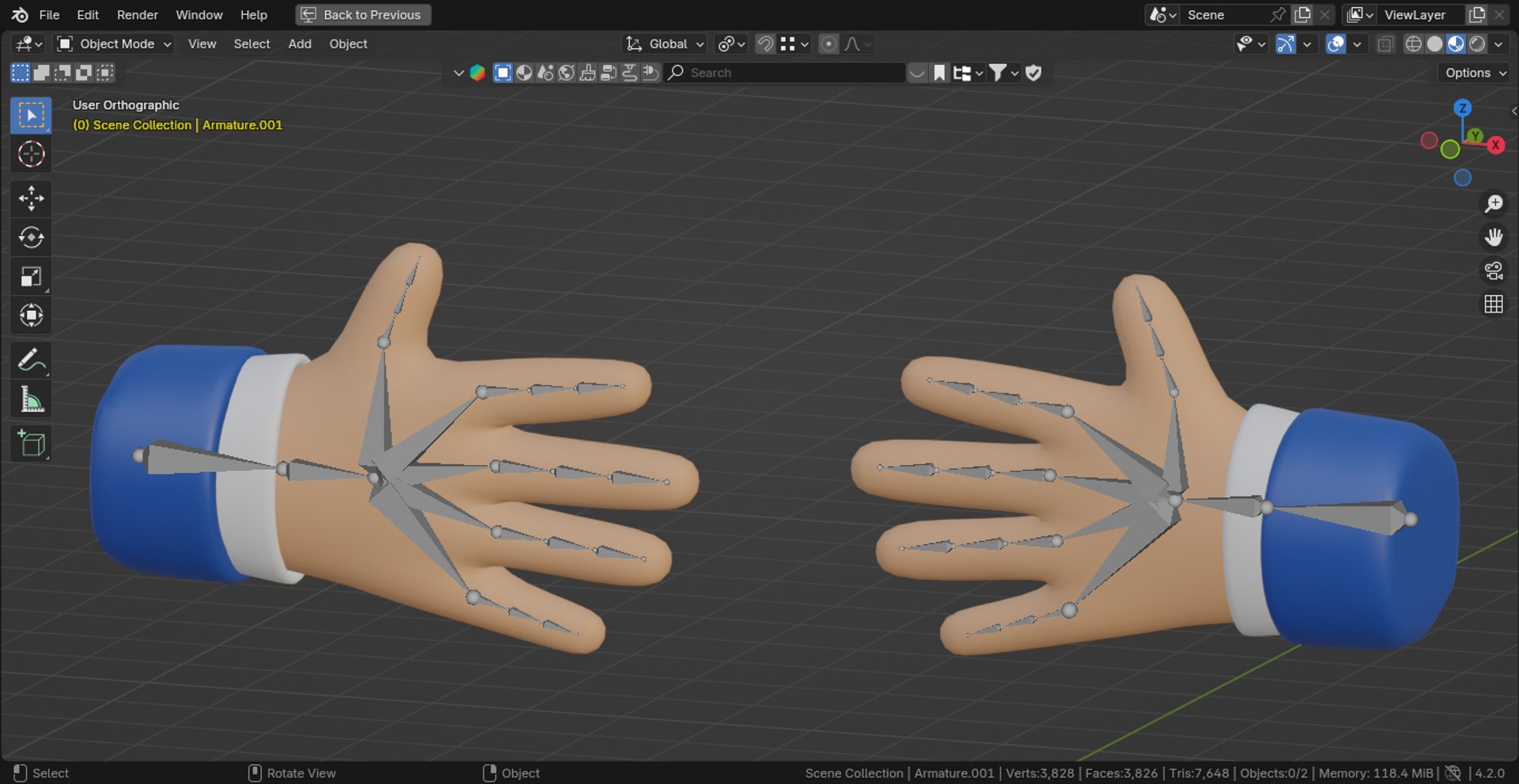The width and height of the screenshot is (1519, 784).
Task: Select the Cursor tool in the left toolbar
Action: point(31,154)
